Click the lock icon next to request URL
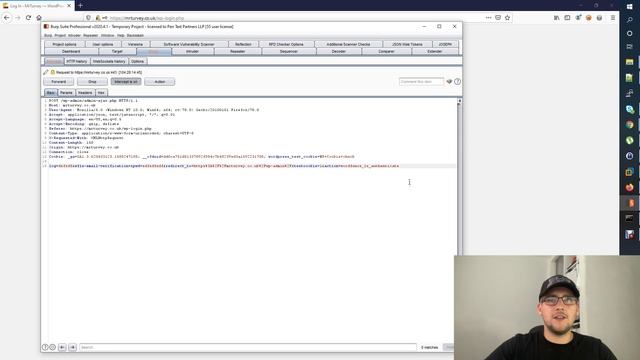The height and width of the screenshot is (360, 640). [53, 72]
